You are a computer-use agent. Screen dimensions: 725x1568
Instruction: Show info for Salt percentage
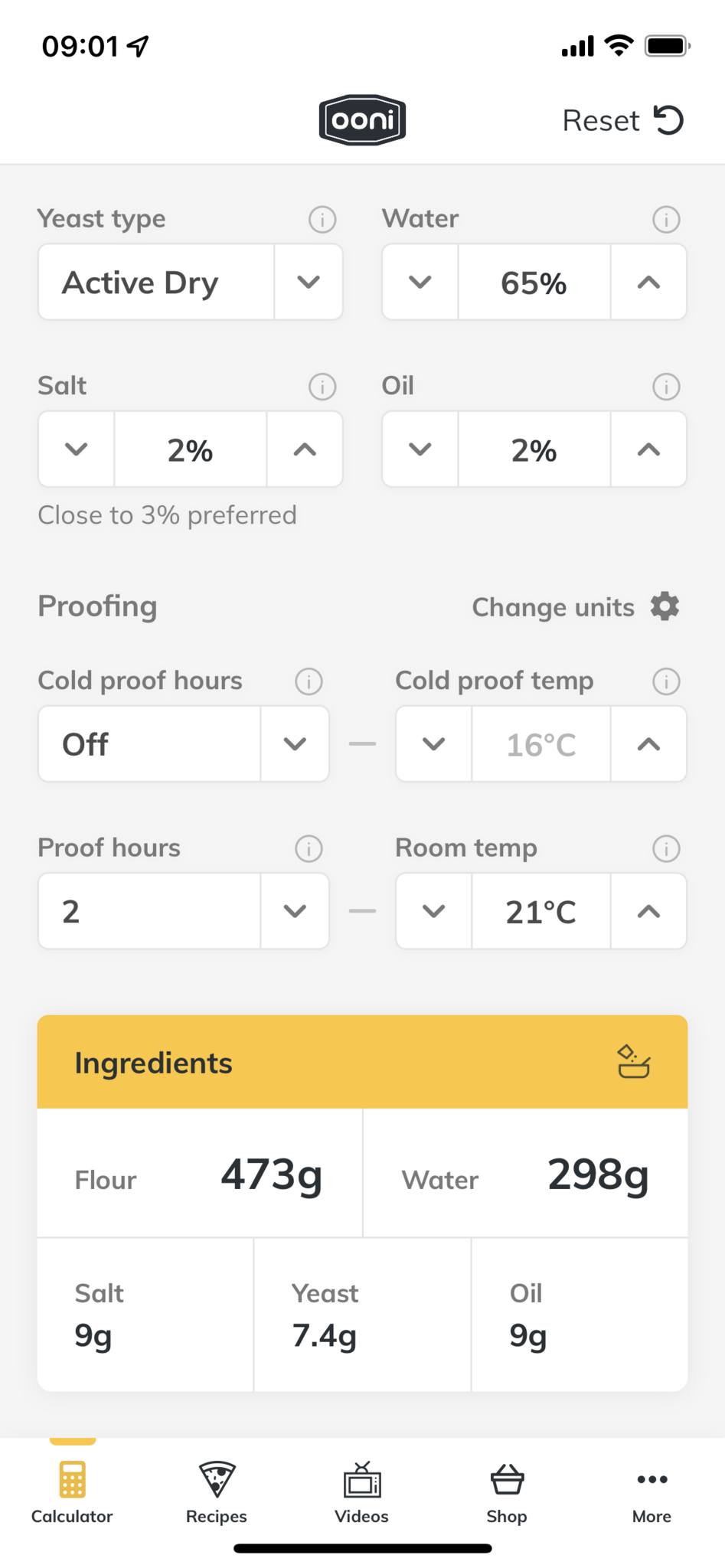pos(322,387)
